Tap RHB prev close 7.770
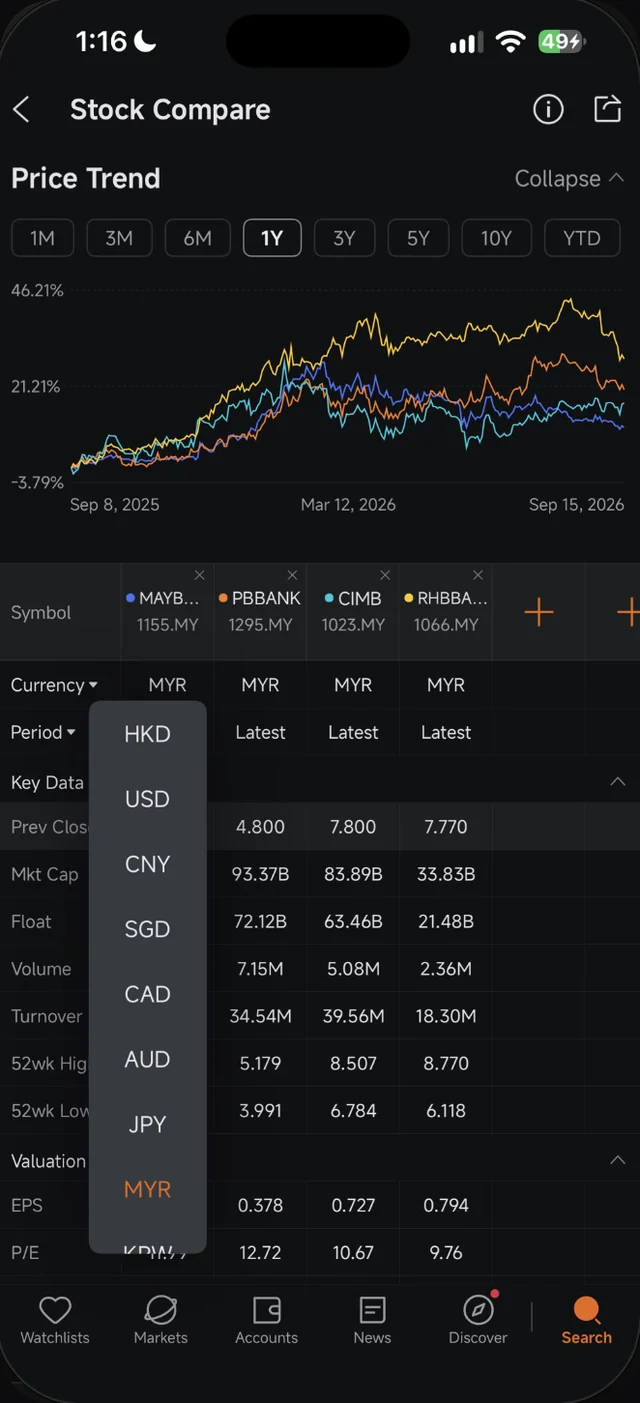 [x=446, y=827]
